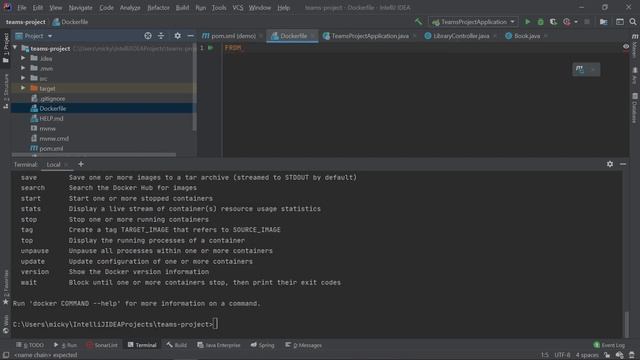Add a new terminal session tab
This screenshot has height=360, width=640.
81,164
